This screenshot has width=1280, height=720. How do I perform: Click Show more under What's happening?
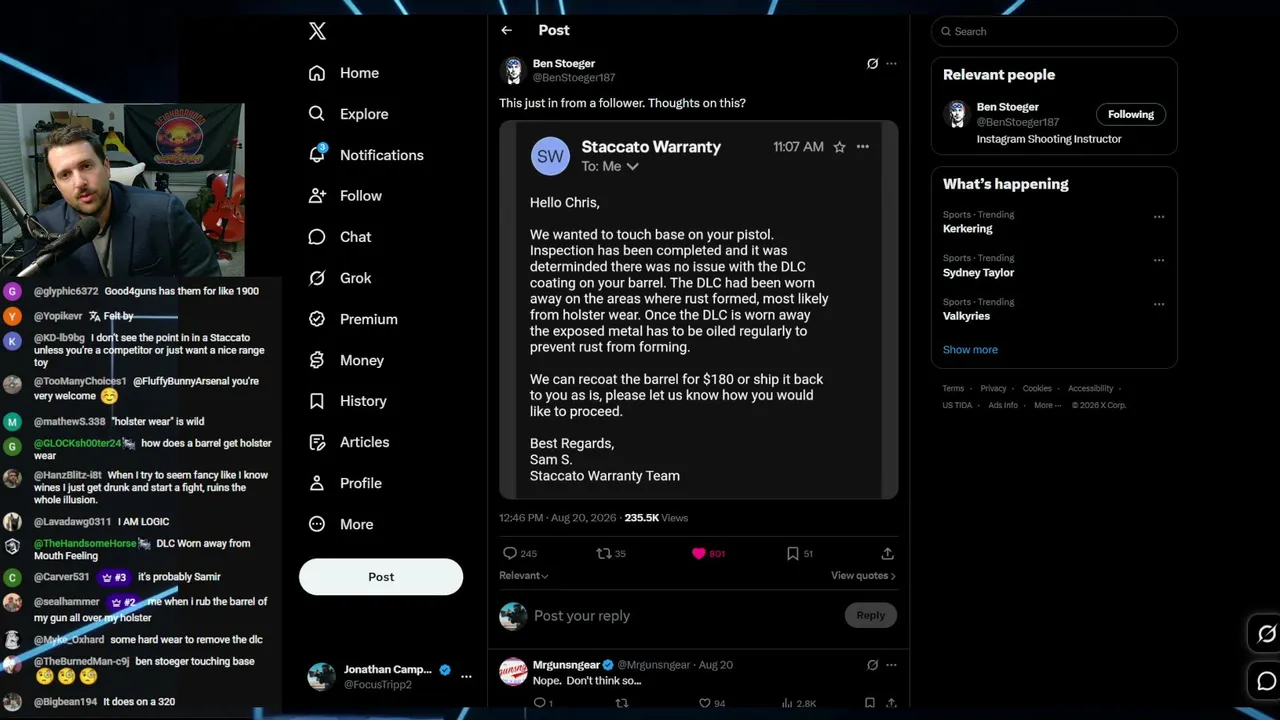[x=970, y=350]
